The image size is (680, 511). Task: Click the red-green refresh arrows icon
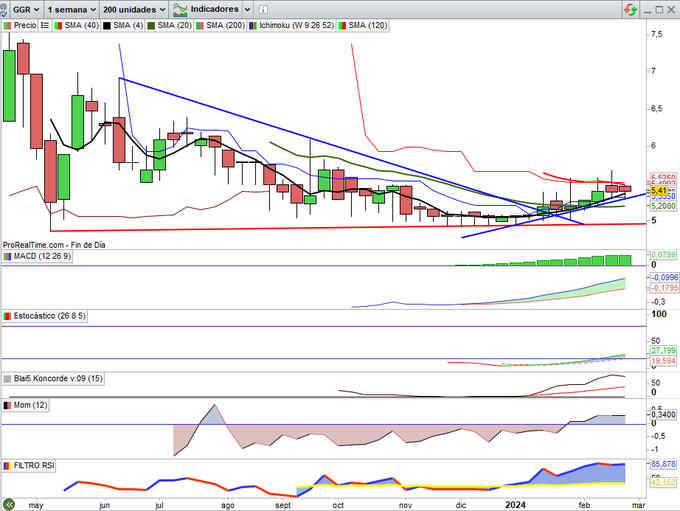pyautogui.click(x=630, y=8)
